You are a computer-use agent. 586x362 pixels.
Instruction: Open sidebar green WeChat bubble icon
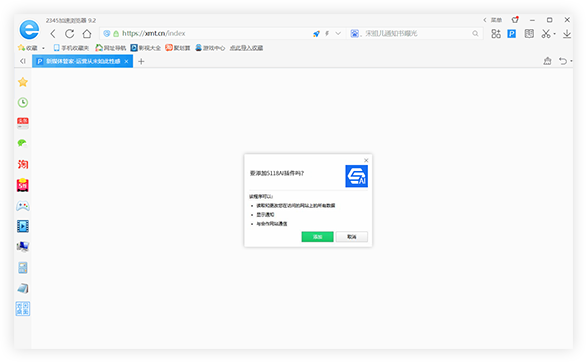point(23,143)
